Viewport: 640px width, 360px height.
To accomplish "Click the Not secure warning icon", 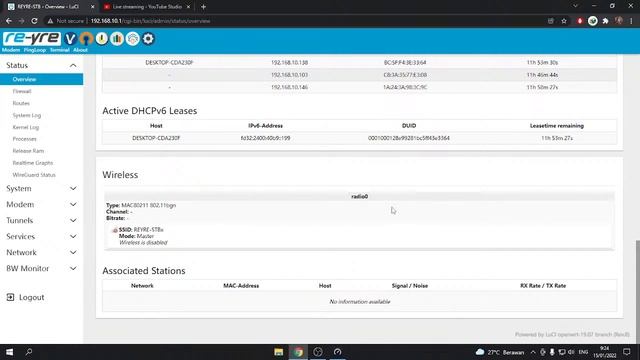I will (50, 21).
